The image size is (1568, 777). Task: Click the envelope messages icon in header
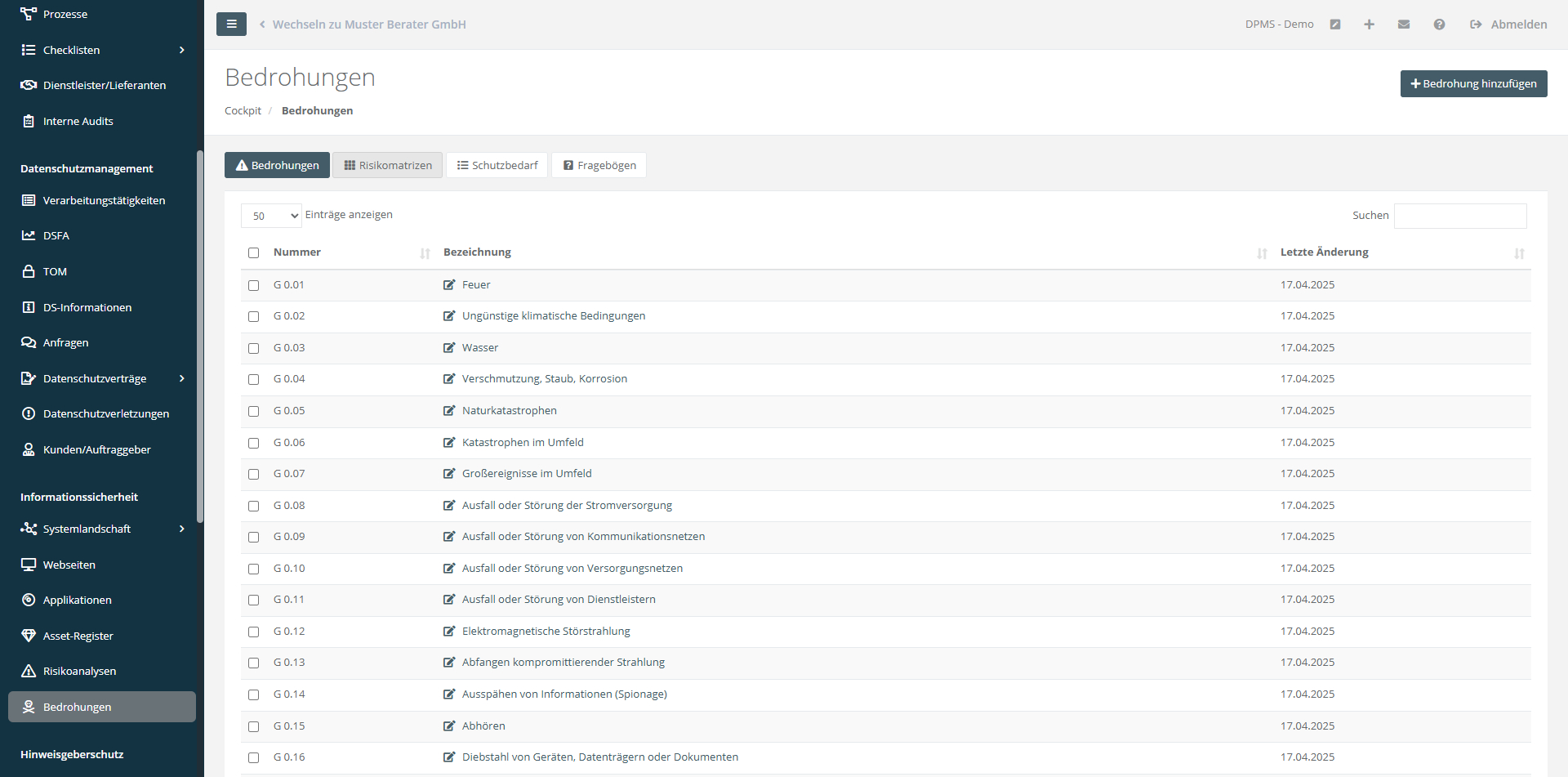pos(1404,25)
